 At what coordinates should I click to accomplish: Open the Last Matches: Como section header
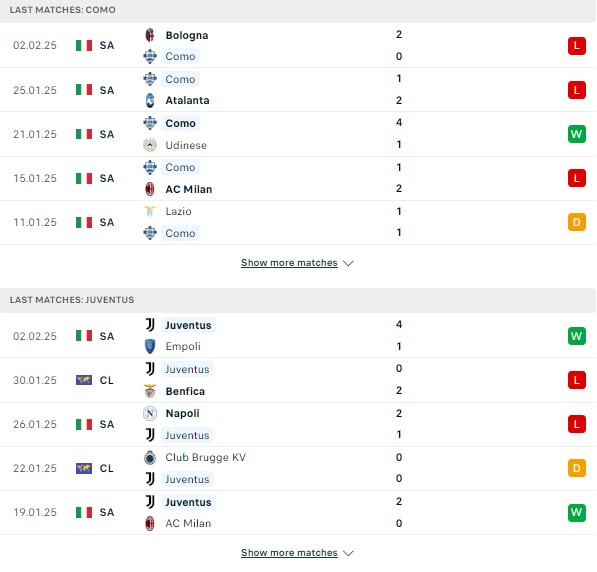pyautogui.click(x=298, y=10)
